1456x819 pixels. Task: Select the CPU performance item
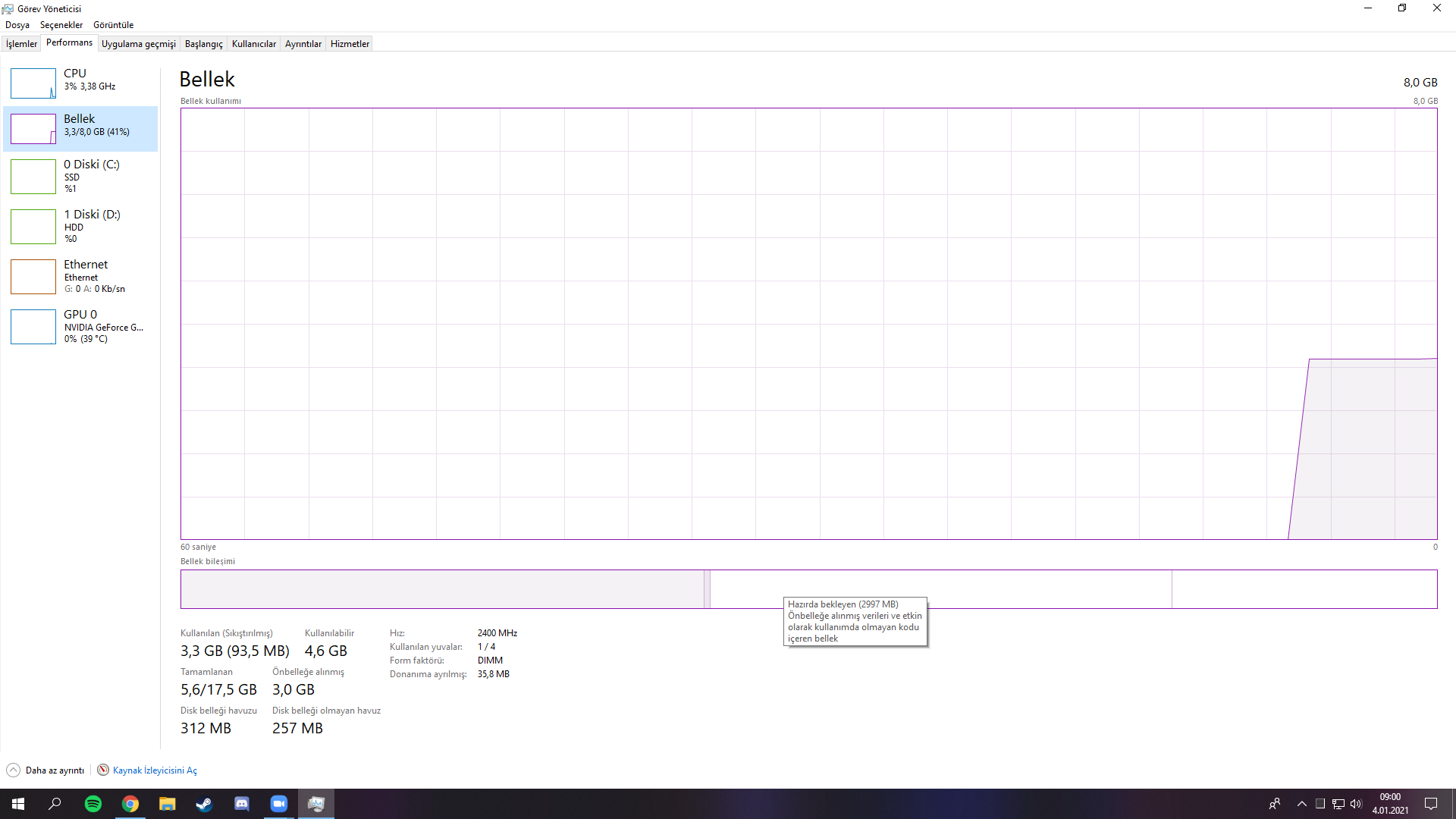click(80, 83)
